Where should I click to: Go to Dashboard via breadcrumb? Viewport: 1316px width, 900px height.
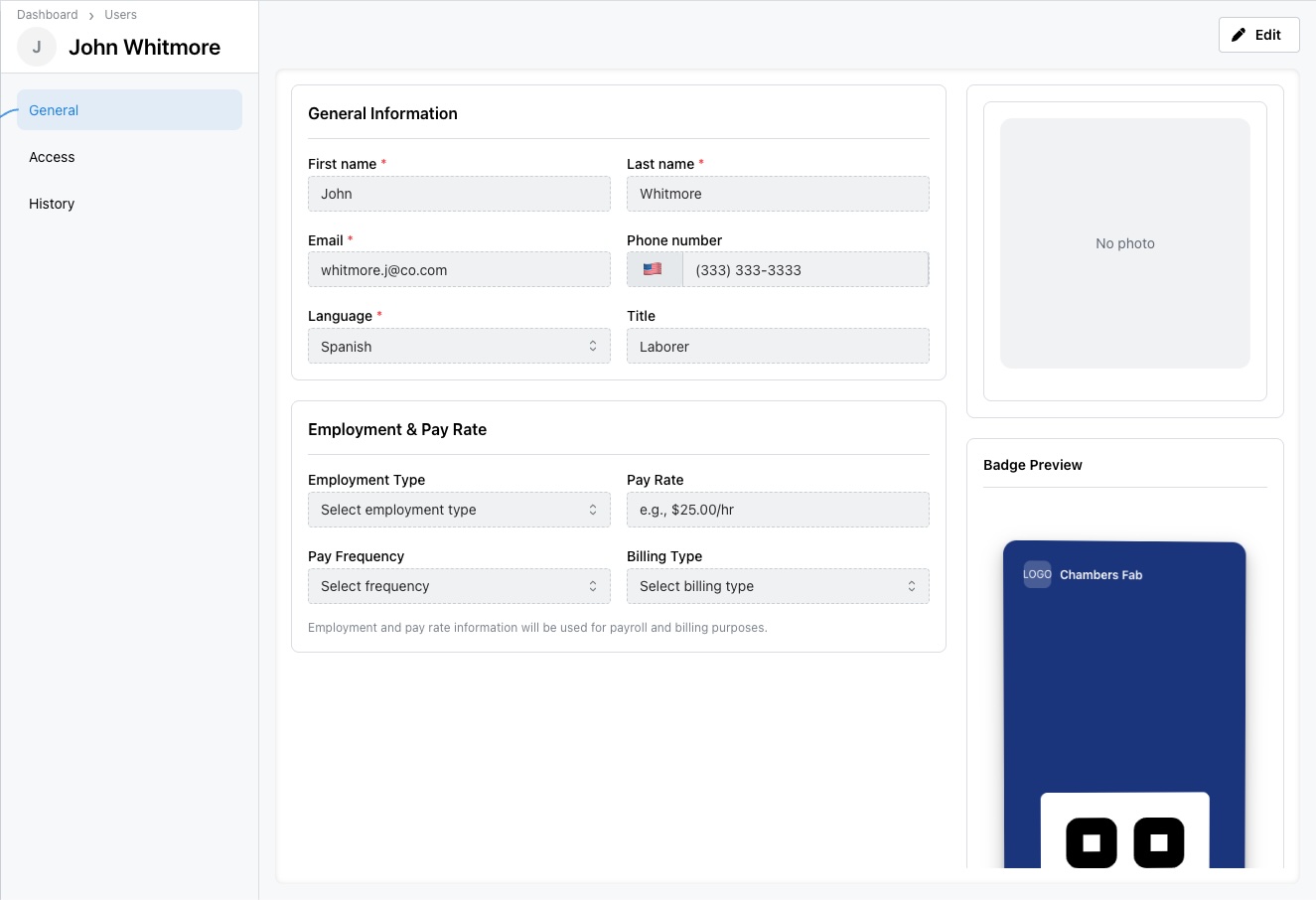coord(47,15)
